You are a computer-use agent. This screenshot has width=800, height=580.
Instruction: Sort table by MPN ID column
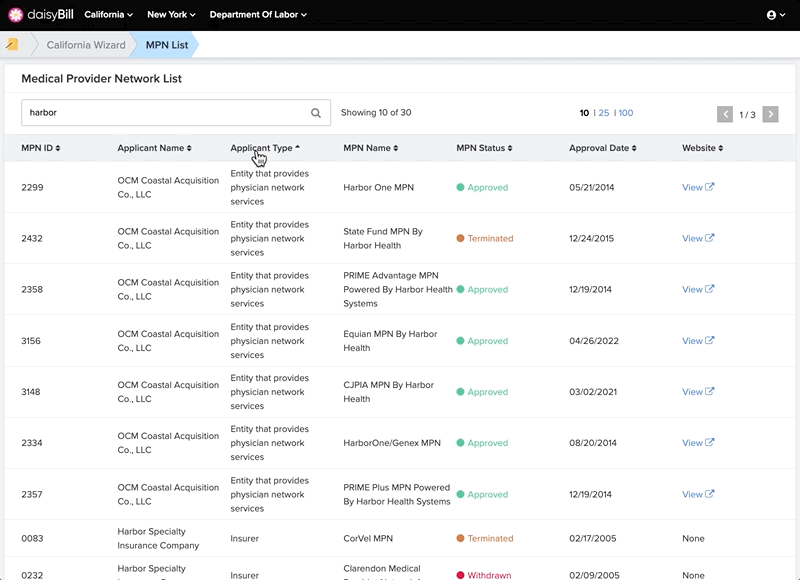point(41,148)
